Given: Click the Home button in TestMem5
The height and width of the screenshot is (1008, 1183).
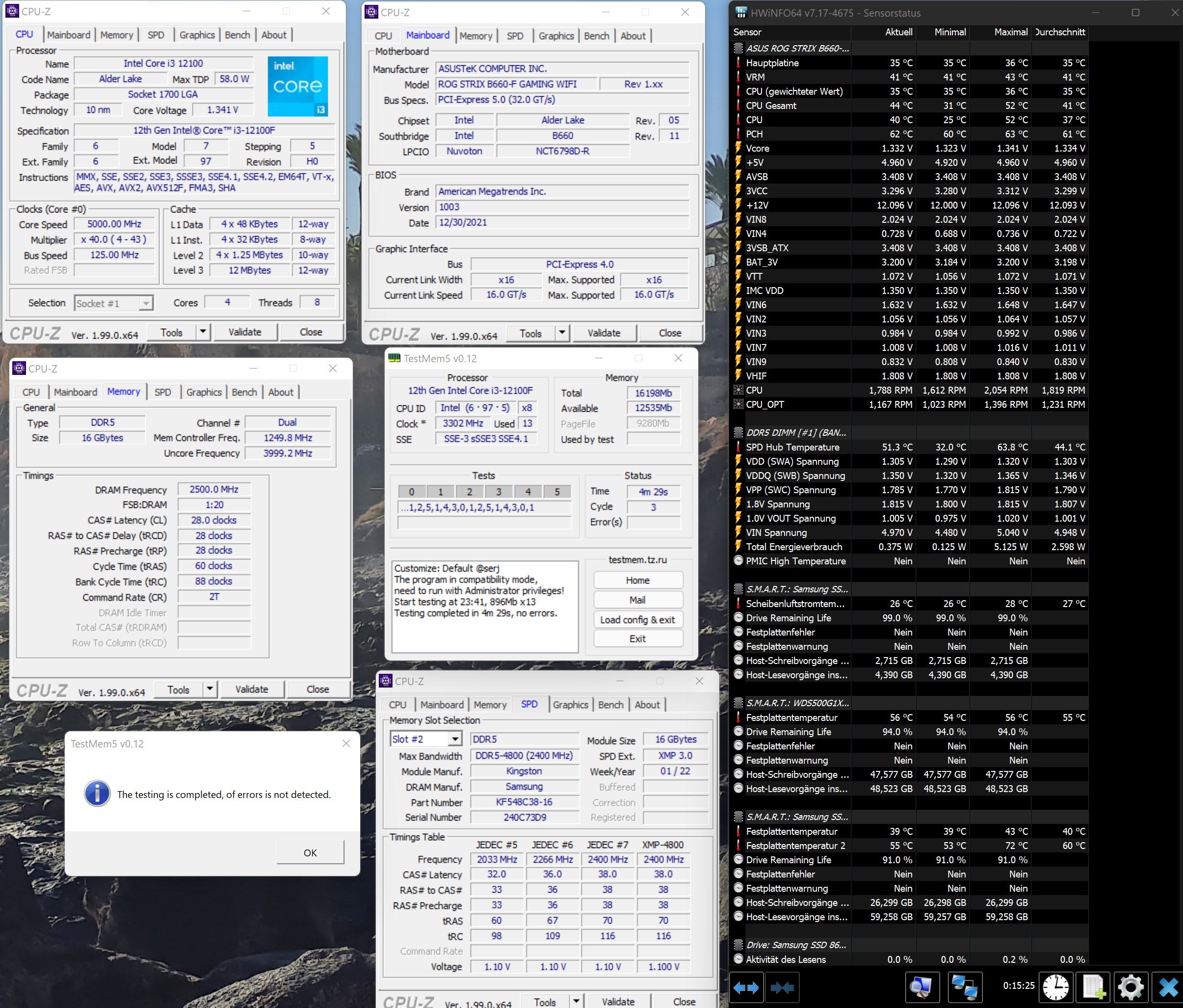Looking at the screenshot, I should click(638, 580).
